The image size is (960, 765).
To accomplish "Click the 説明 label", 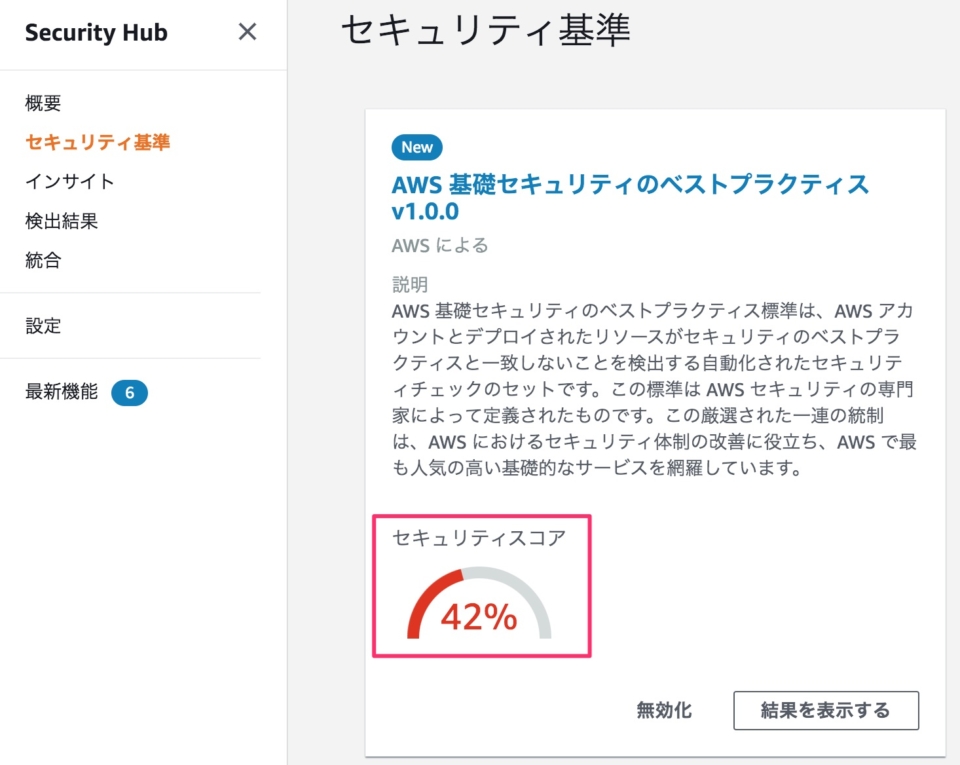I will [x=410, y=284].
